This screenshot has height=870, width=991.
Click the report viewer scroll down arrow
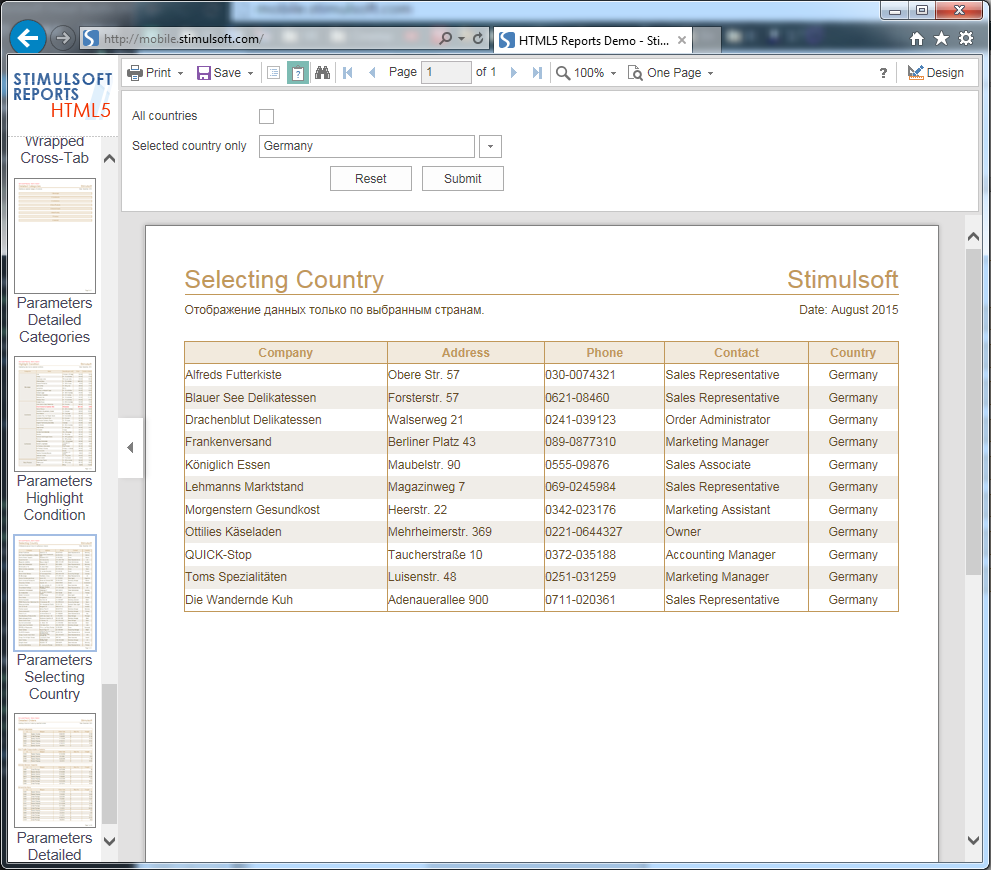pos(973,840)
